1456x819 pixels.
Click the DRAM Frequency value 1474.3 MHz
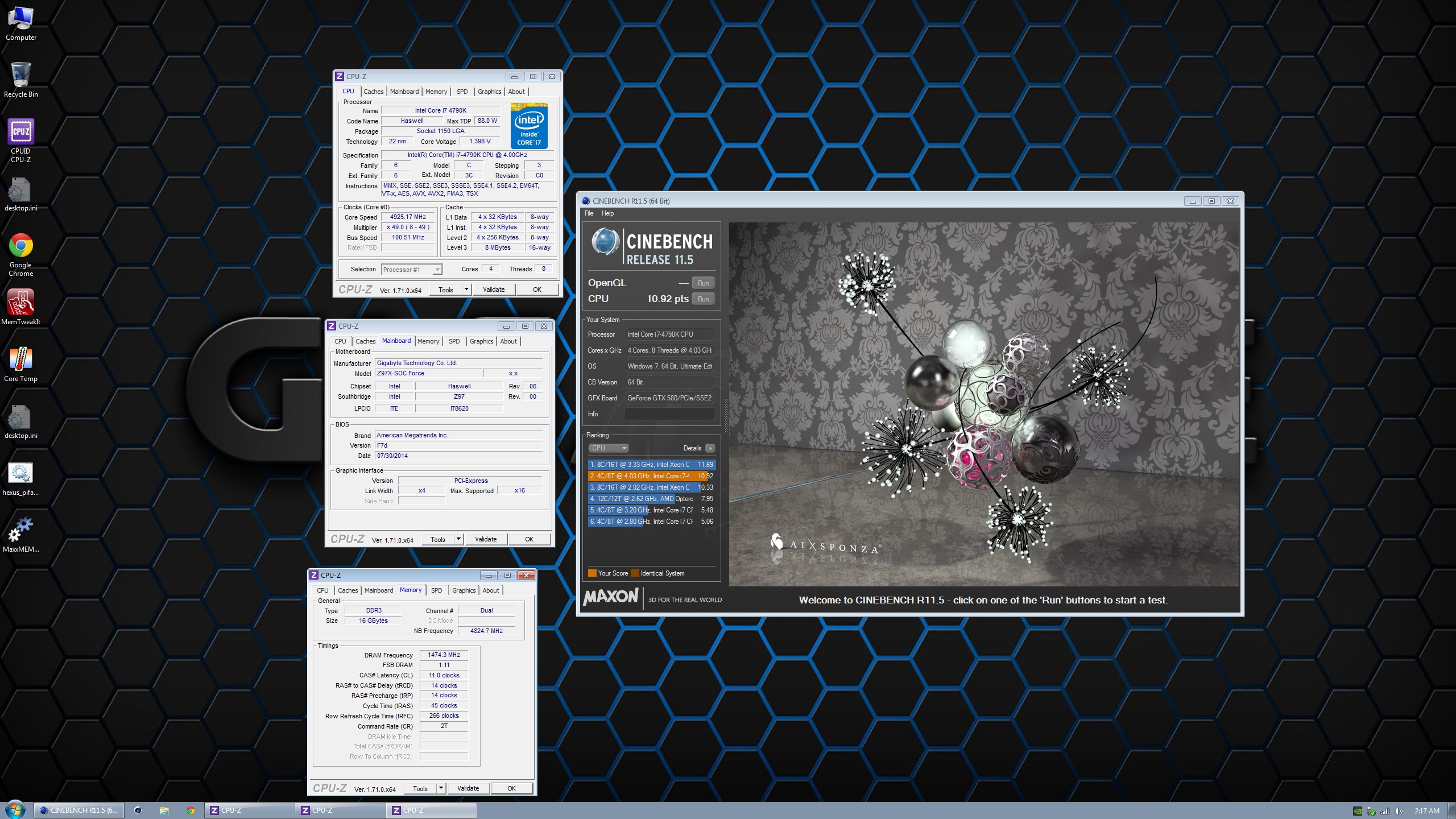444,655
